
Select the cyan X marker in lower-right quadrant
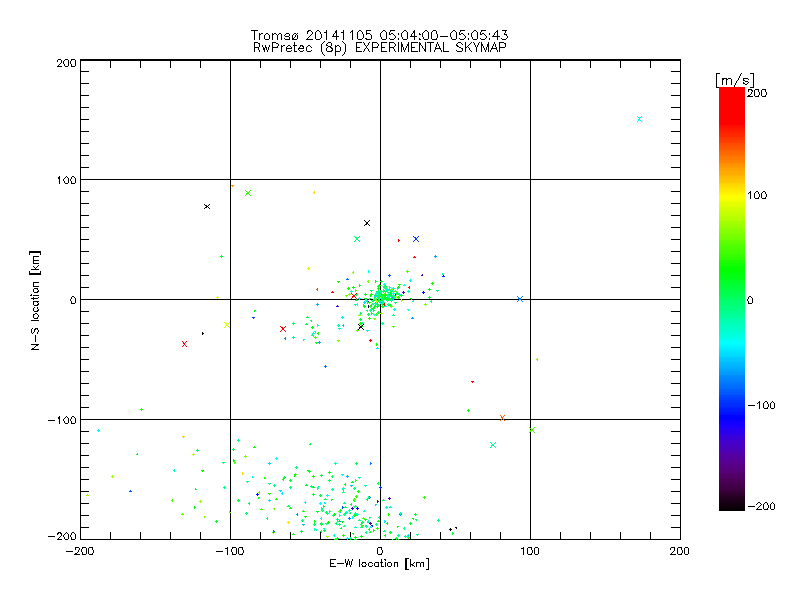[493, 445]
